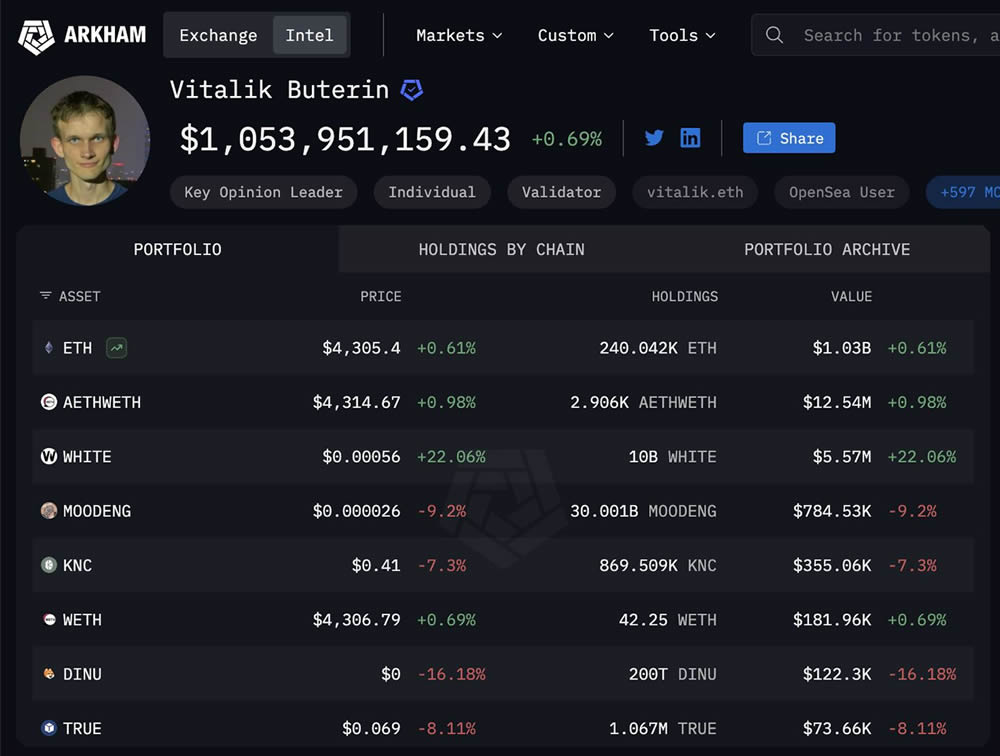Viewport: 1000px width, 756px height.
Task: Click the blue Share button
Action: pos(789,138)
